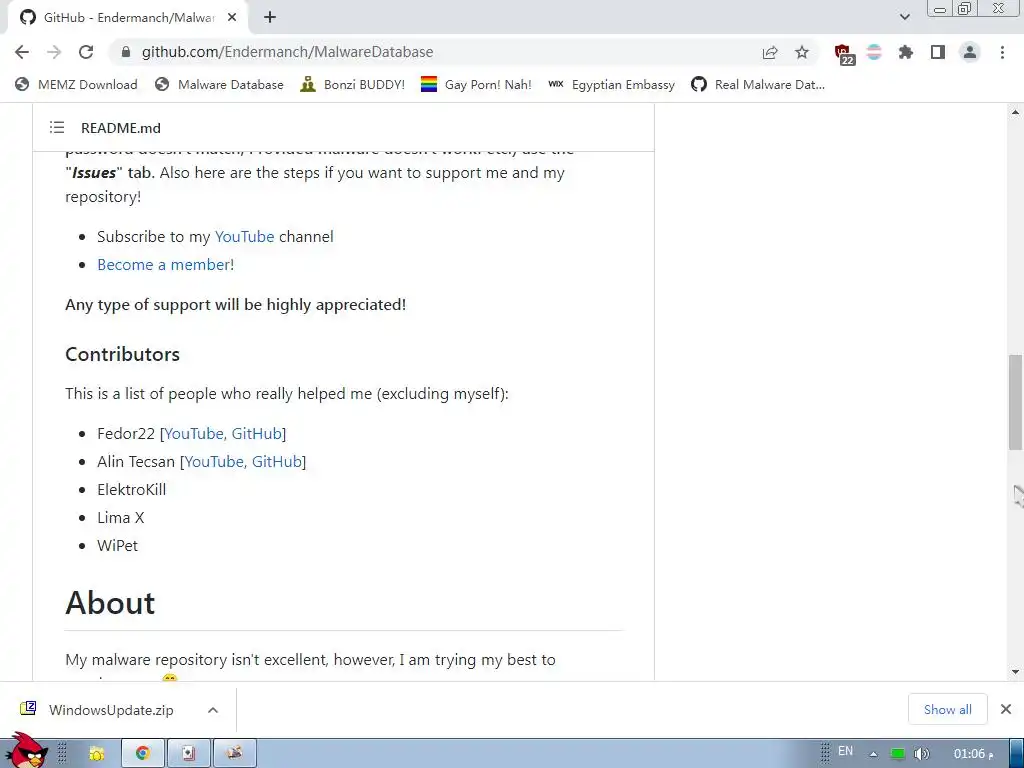Select the Lima X list entry

pyautogui.click(x=121, y=518)
